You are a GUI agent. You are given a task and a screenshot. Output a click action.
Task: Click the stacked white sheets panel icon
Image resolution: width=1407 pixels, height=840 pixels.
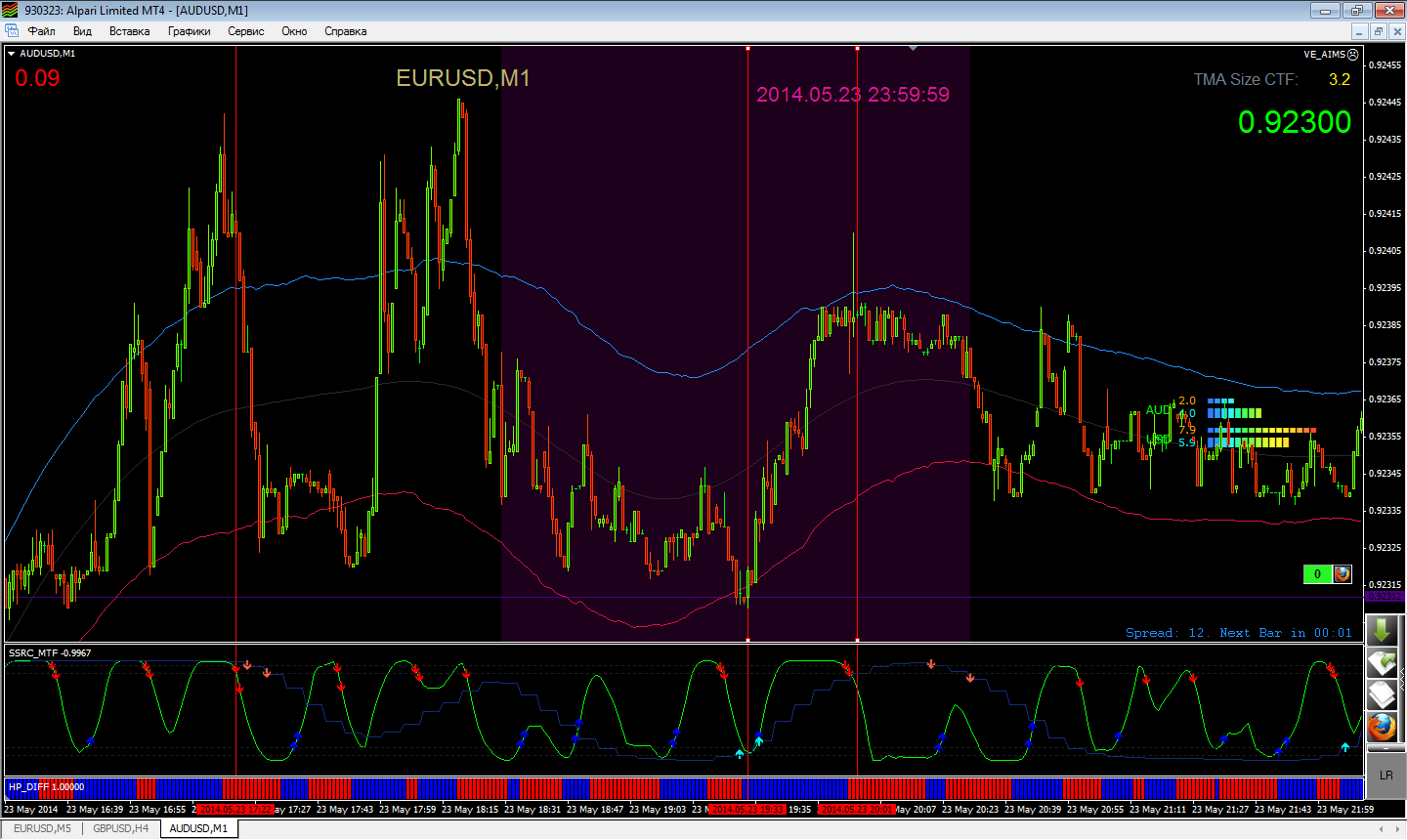pyautogui.click(x=1382, y=694)
